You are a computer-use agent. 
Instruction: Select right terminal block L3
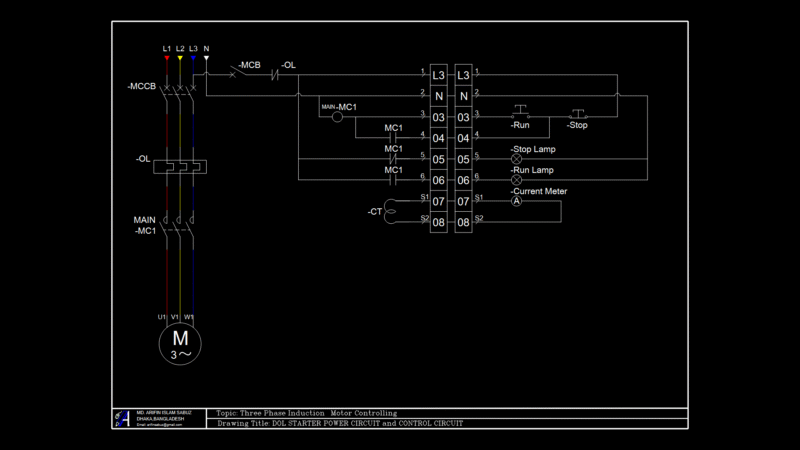click(463, 75)
